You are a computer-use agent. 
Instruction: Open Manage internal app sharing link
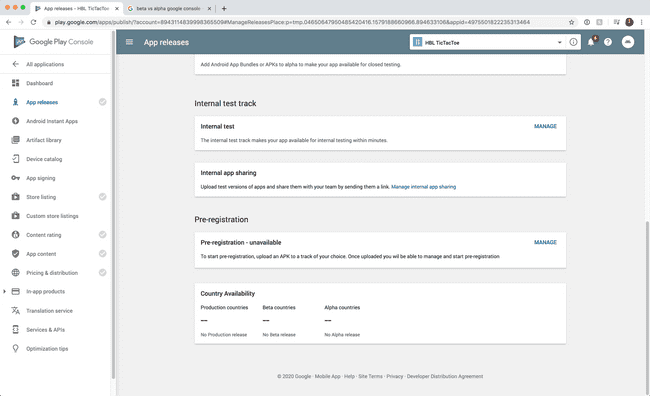pos(423,187)
